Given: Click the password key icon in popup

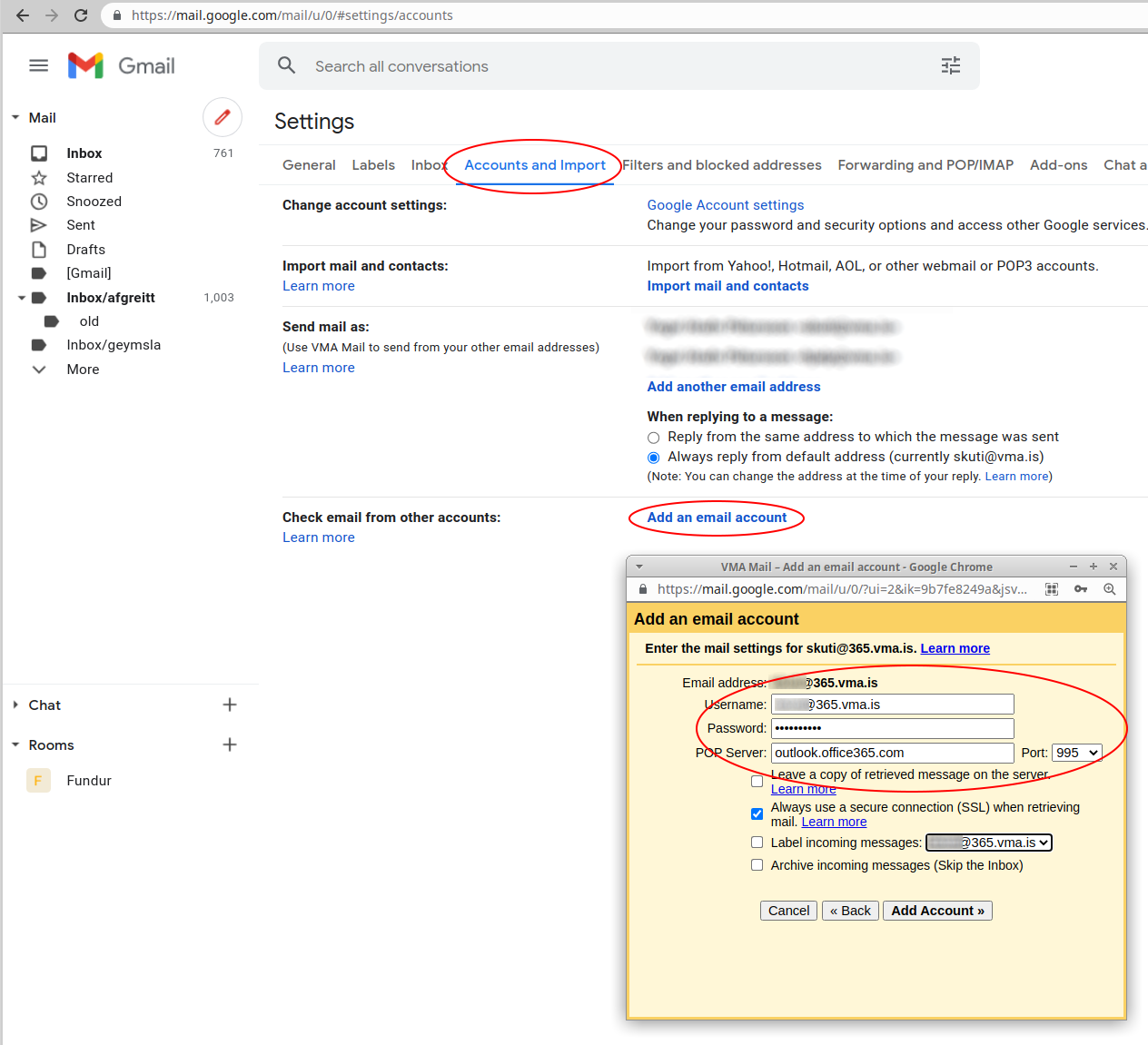Looking at the screenshot, I should 1081,589.
